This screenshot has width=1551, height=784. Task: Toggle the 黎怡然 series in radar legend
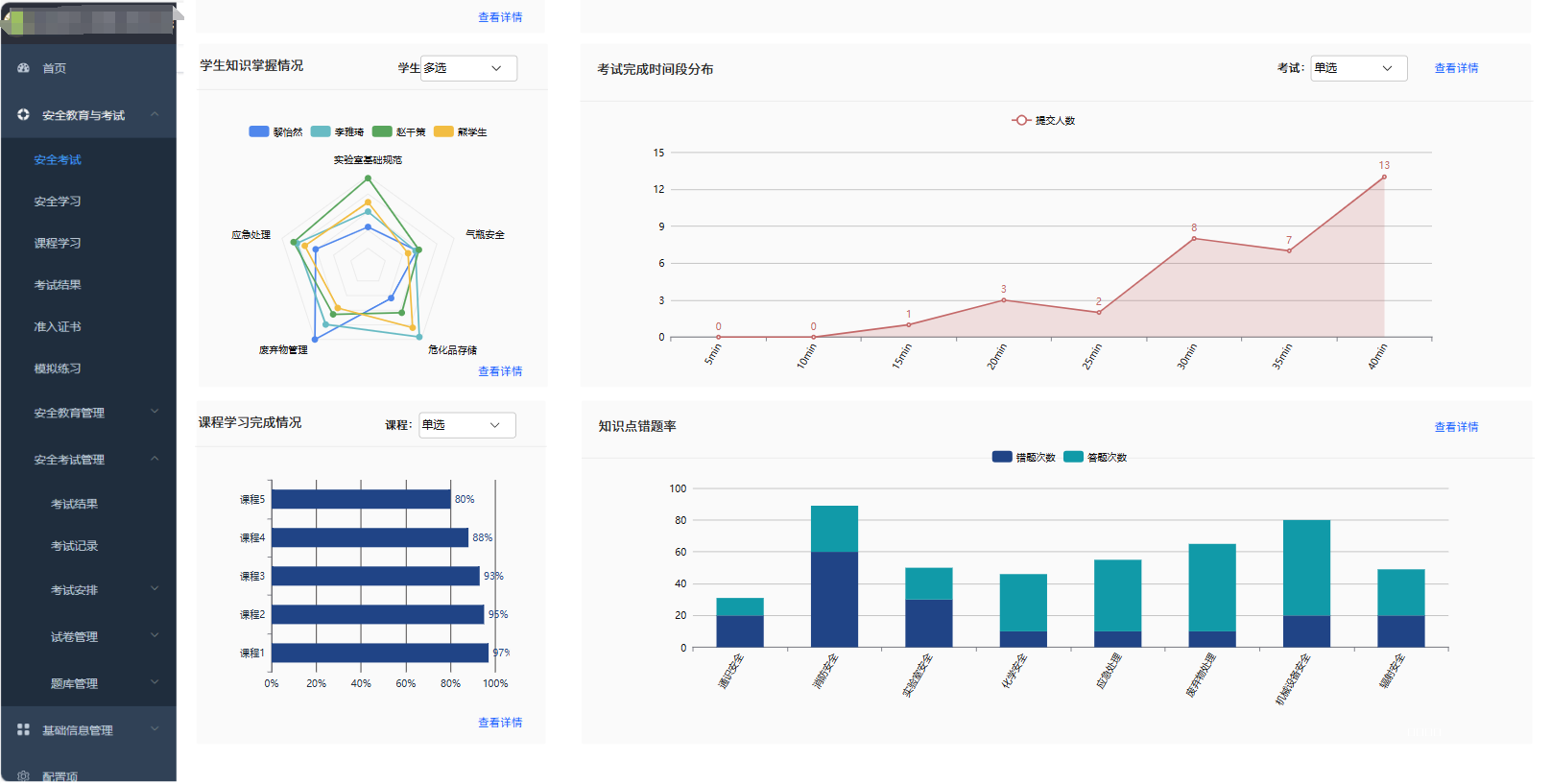(259, 132)
